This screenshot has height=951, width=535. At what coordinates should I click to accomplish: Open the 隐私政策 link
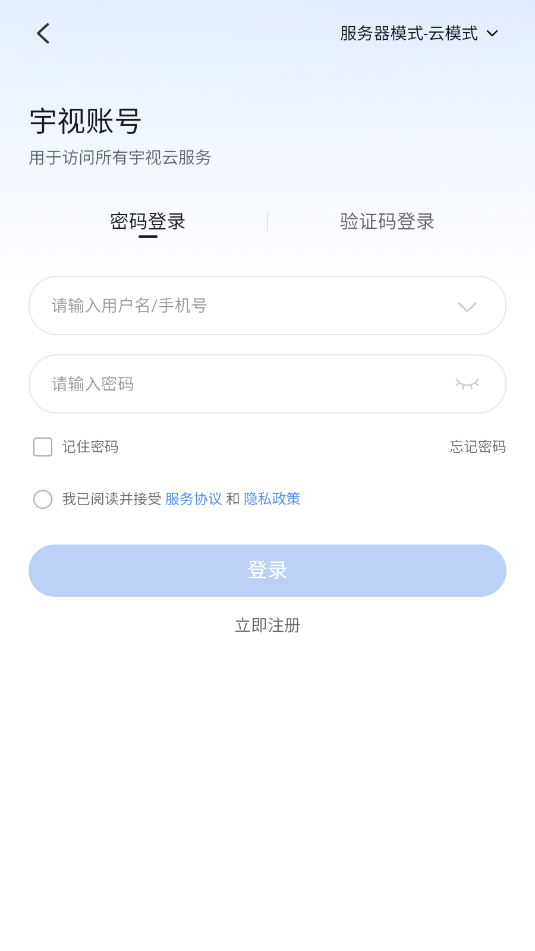272,499
